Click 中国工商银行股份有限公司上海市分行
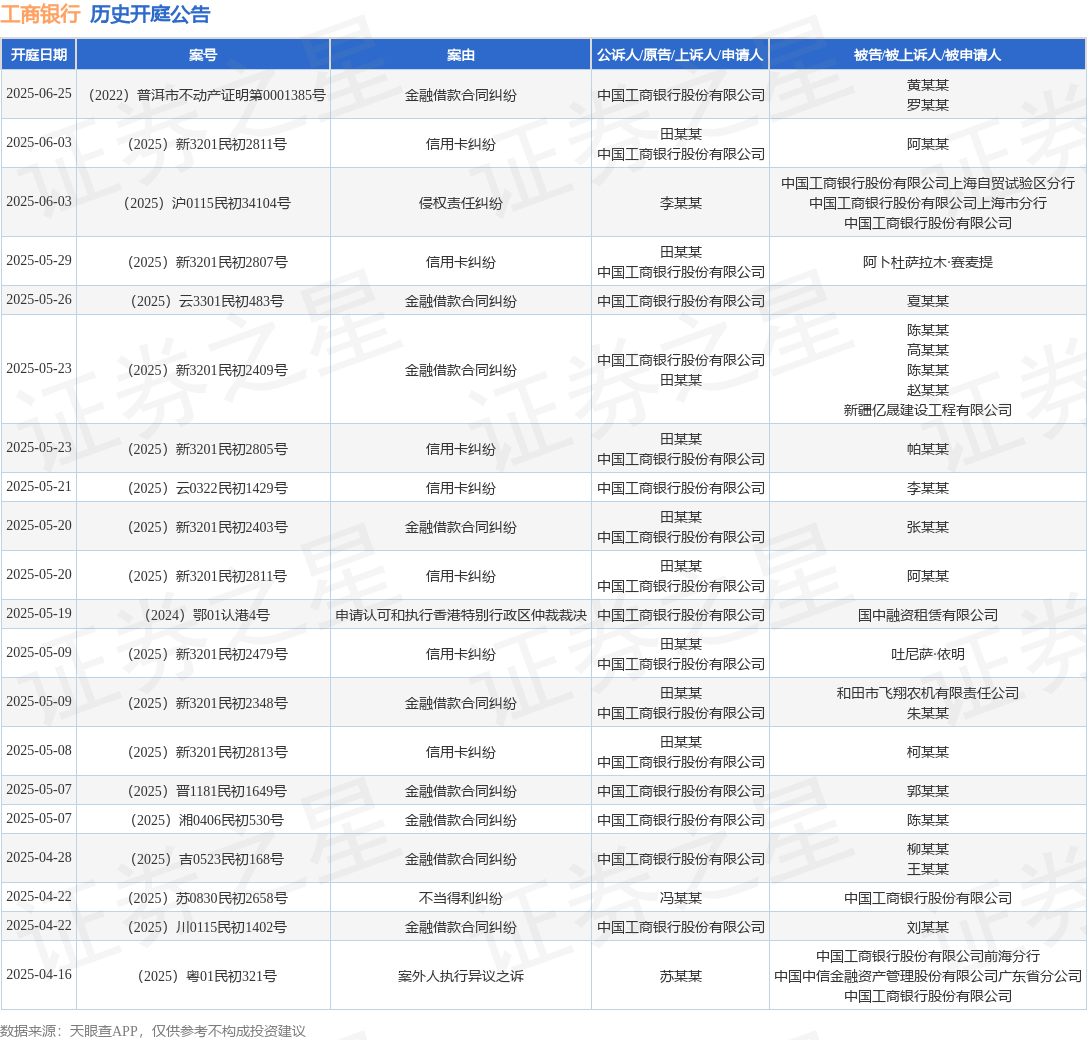1087x1040 pixels. [x=928, y=203]
